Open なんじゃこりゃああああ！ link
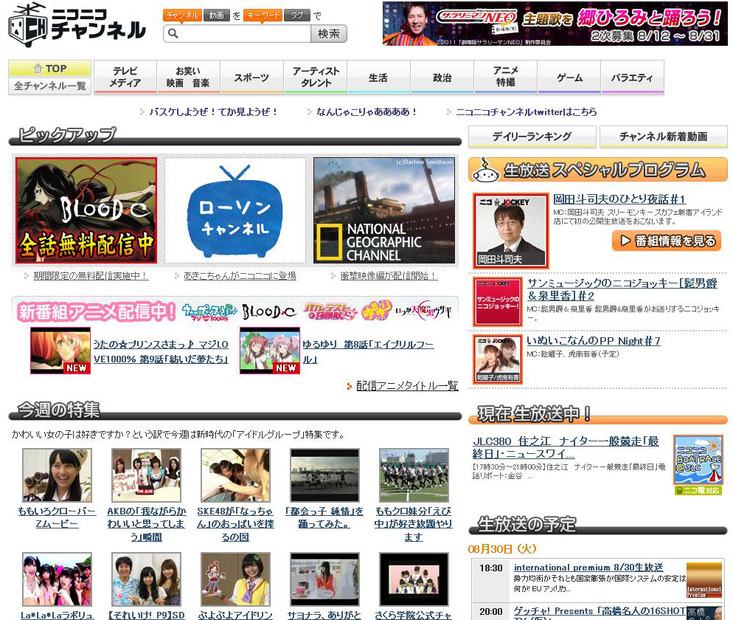 366,112
